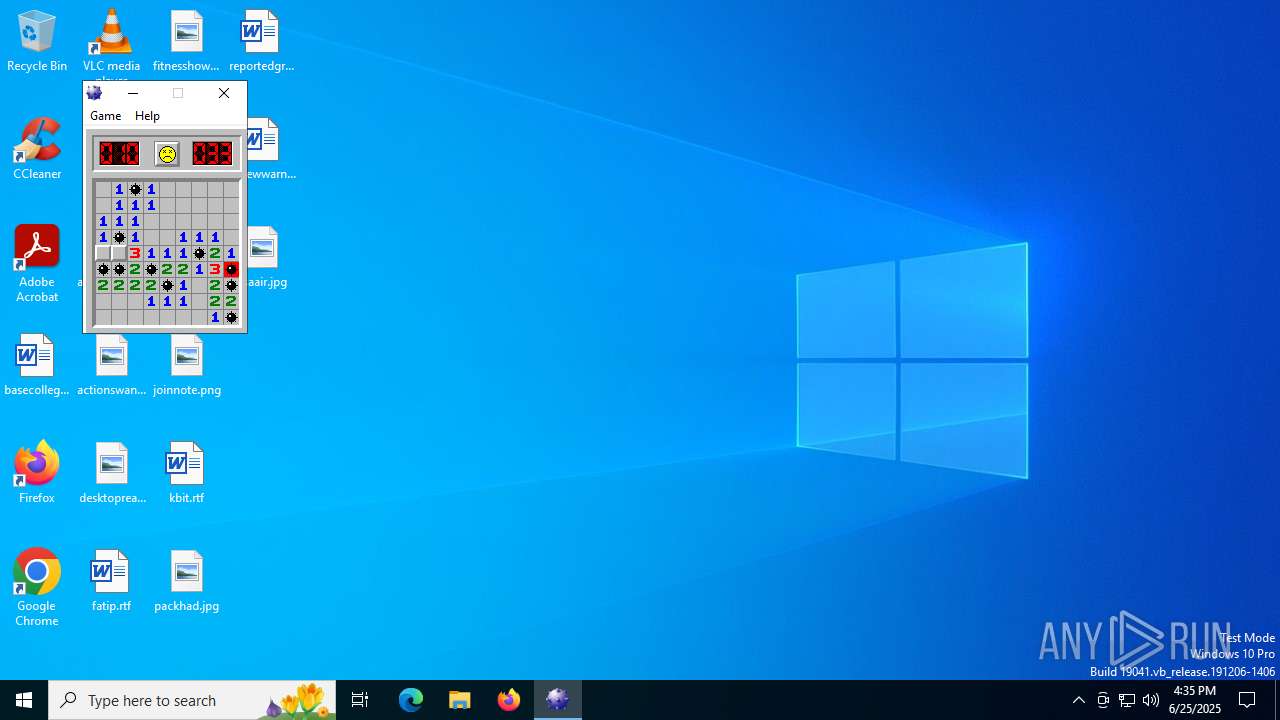The width and height of the screenshot is (1280, 720).
Task: Open the Game menu in Minesweeper
Action: tap(105, 116)
